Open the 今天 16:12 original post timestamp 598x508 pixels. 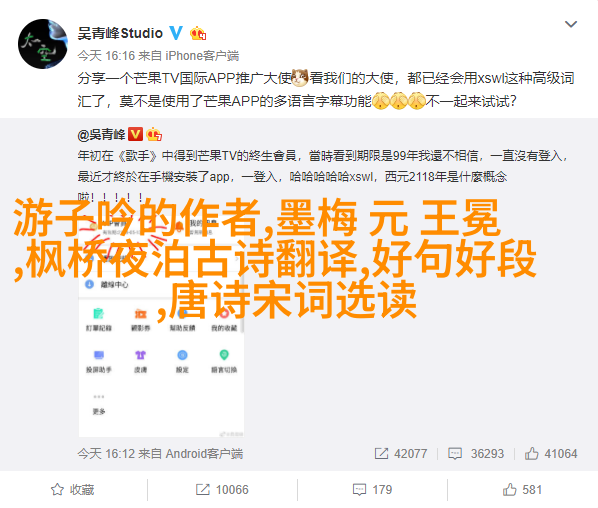106,453
